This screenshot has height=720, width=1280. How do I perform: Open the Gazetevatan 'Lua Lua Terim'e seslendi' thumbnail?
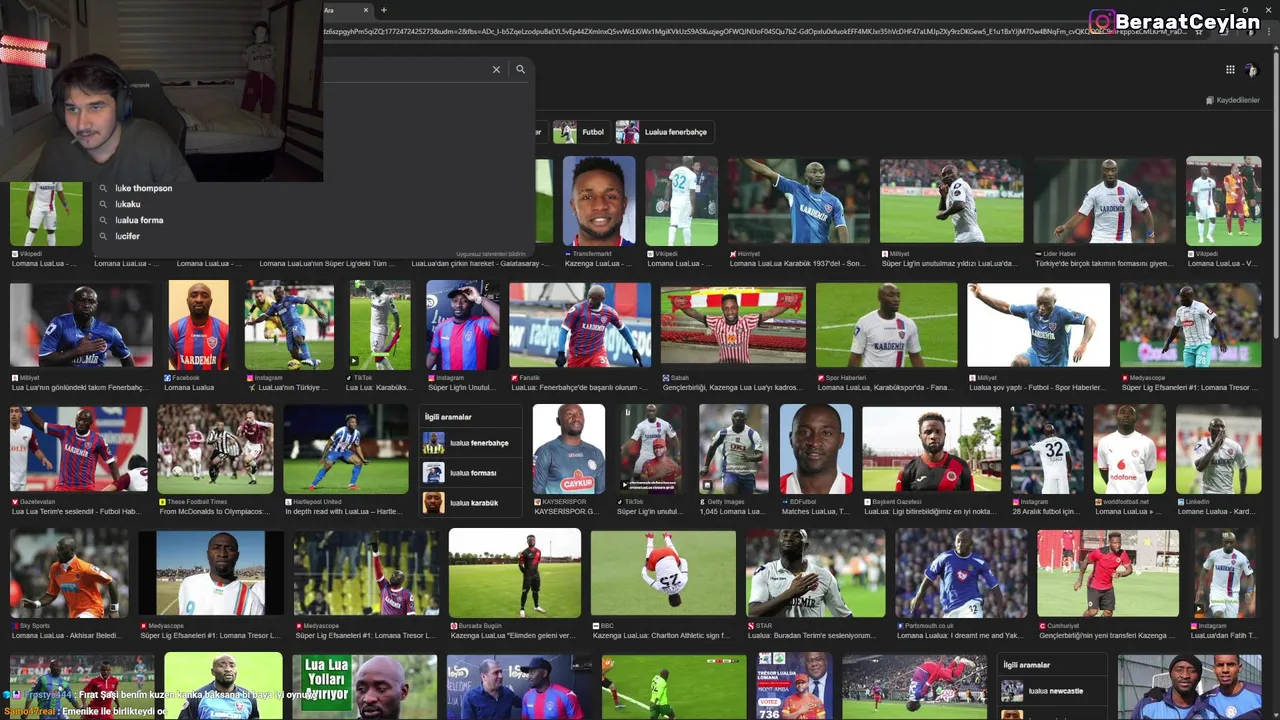coord(78,449)
